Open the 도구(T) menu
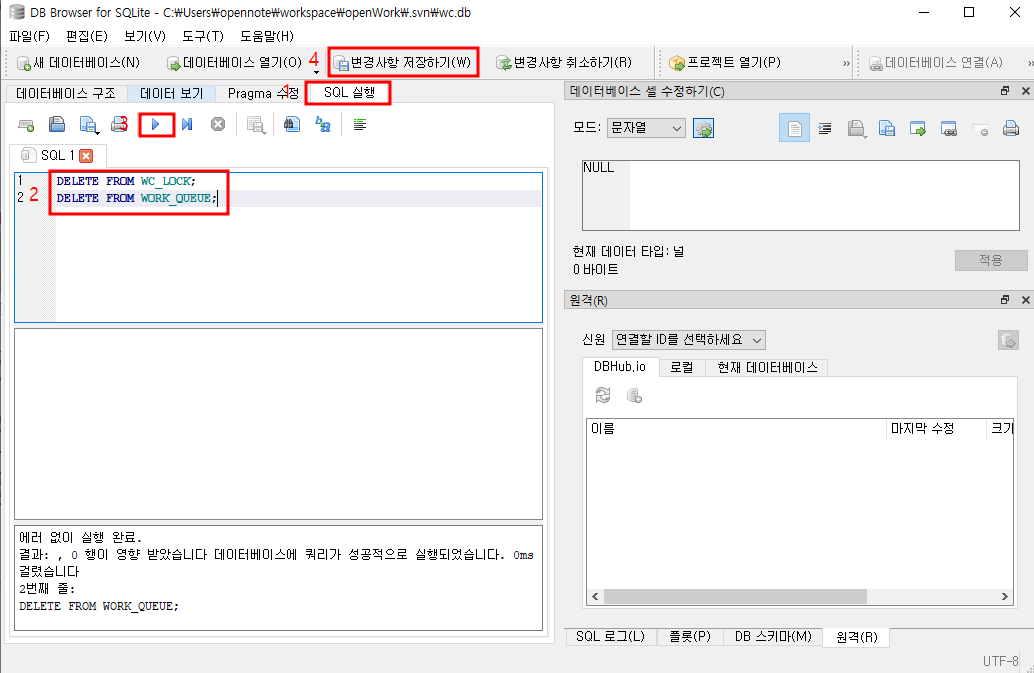 click(x=203, y=36)
